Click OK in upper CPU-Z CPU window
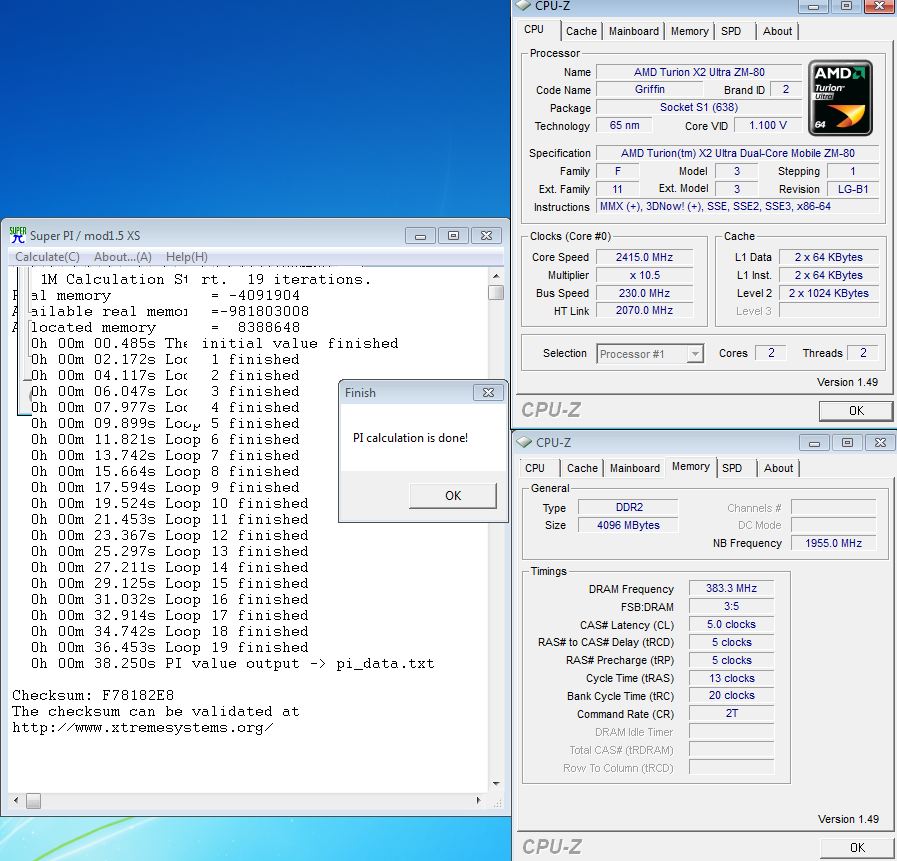The width and height of the screenshot is (897, 861). [x=856, y=411]
